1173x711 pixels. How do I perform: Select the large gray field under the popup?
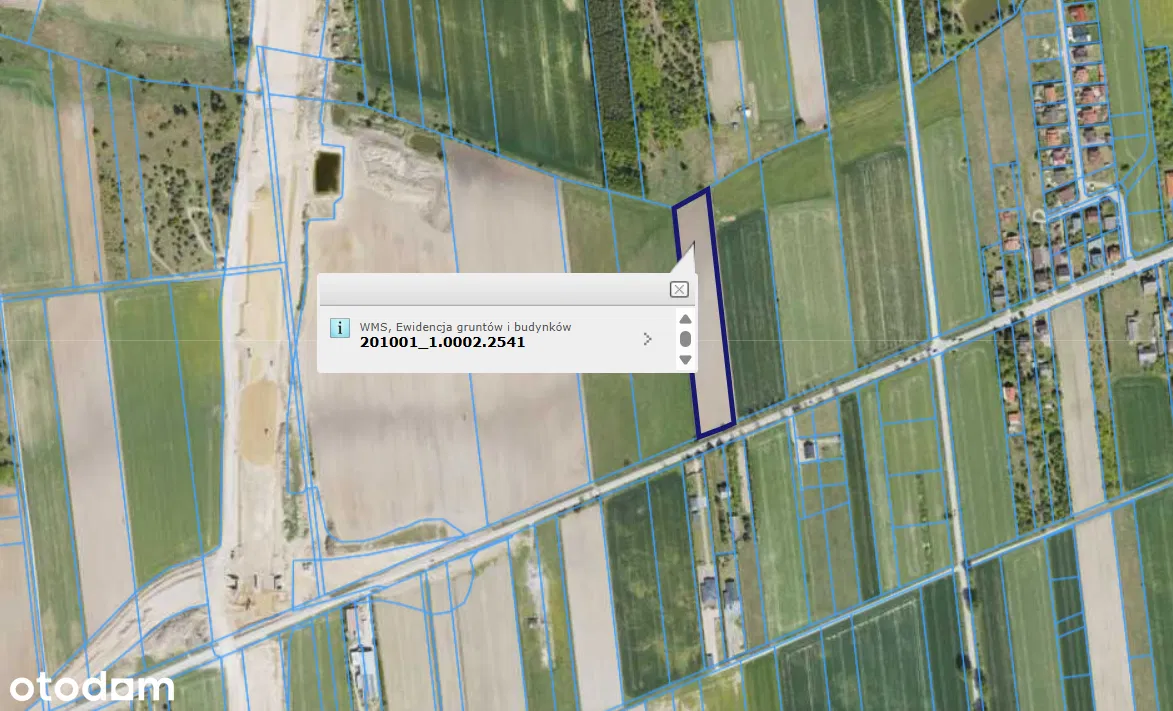450,440
